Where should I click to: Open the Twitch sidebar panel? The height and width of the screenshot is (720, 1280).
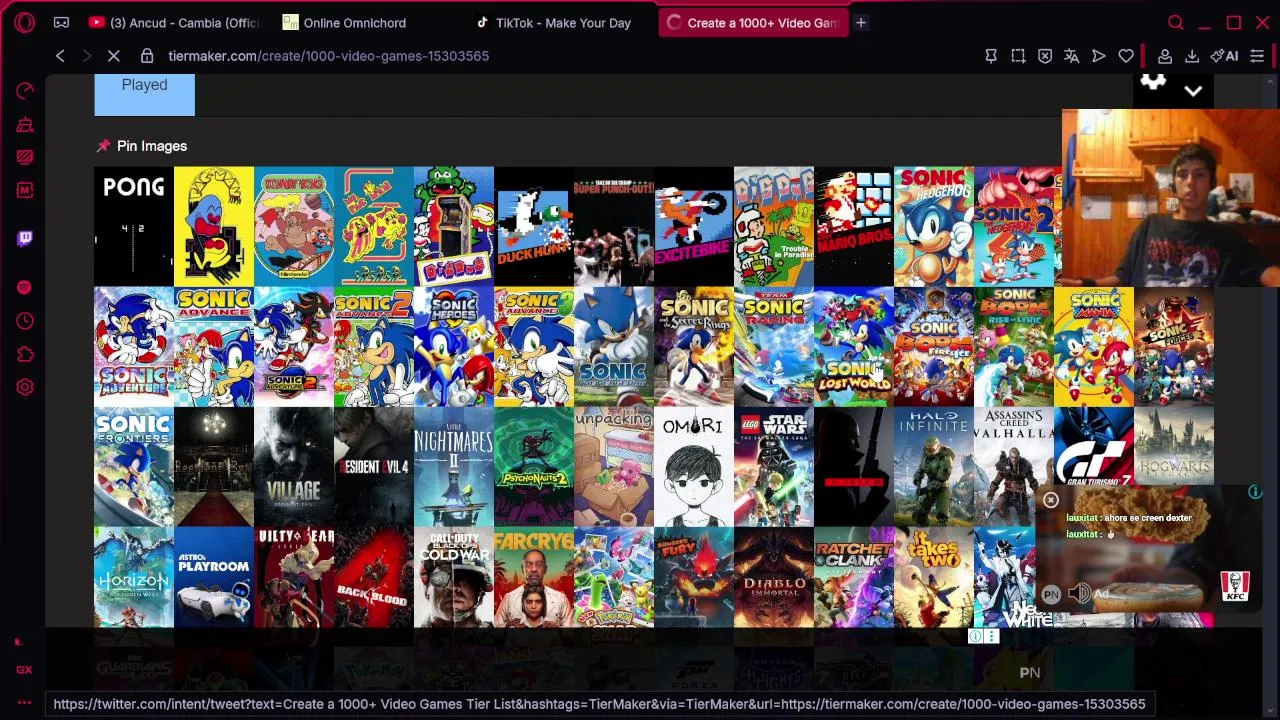click(x=25, y=238)
